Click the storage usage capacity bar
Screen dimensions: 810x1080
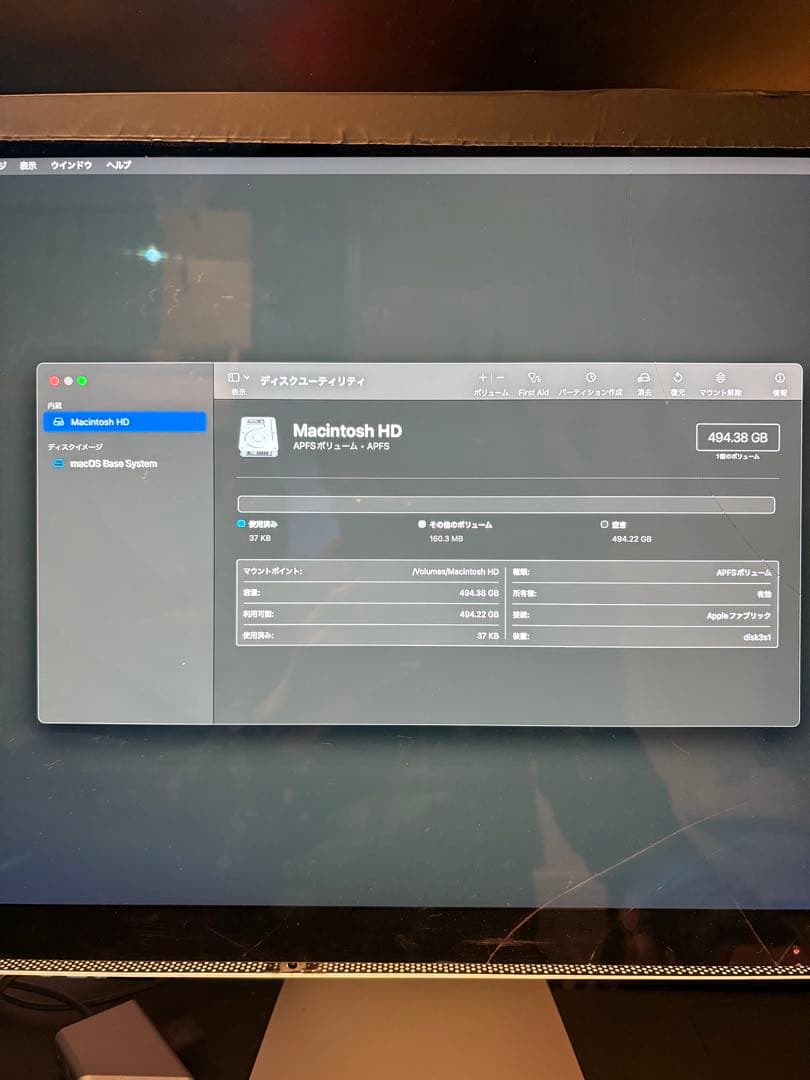505,502
